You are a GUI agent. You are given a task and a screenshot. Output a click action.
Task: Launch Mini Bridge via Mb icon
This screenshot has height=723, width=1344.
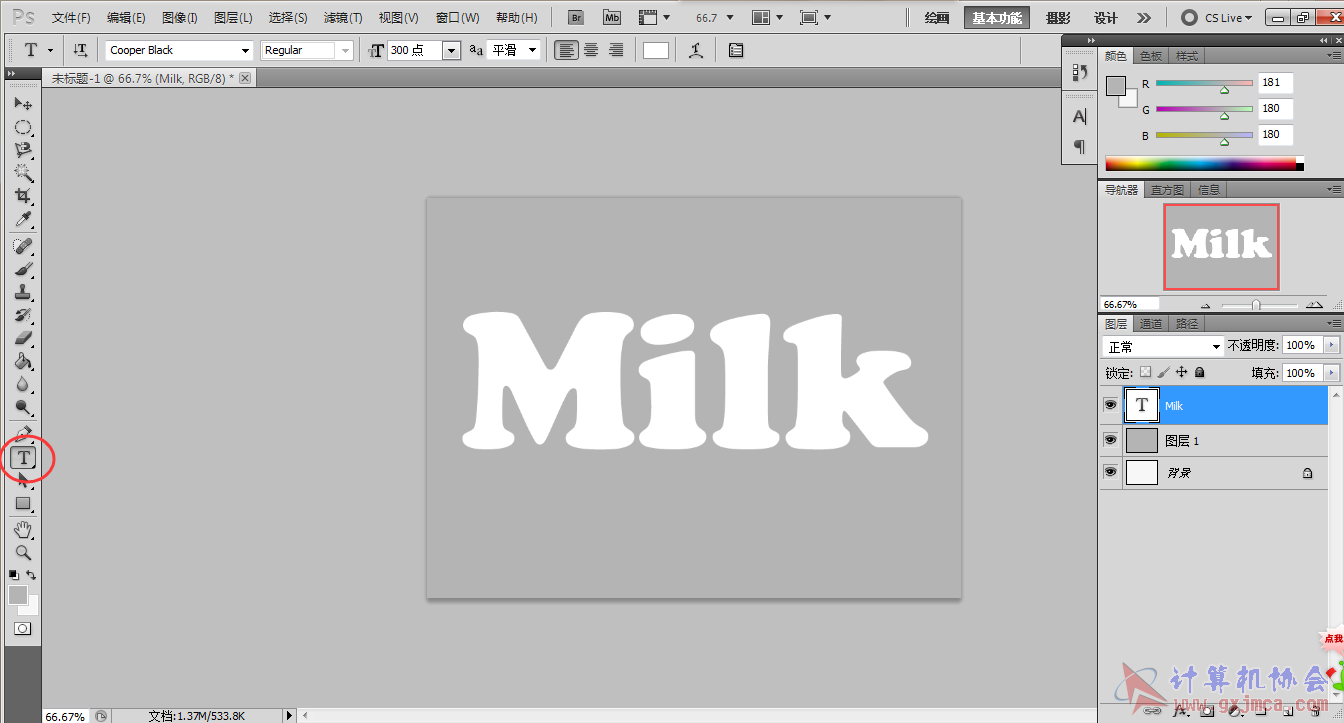[612, 18]
